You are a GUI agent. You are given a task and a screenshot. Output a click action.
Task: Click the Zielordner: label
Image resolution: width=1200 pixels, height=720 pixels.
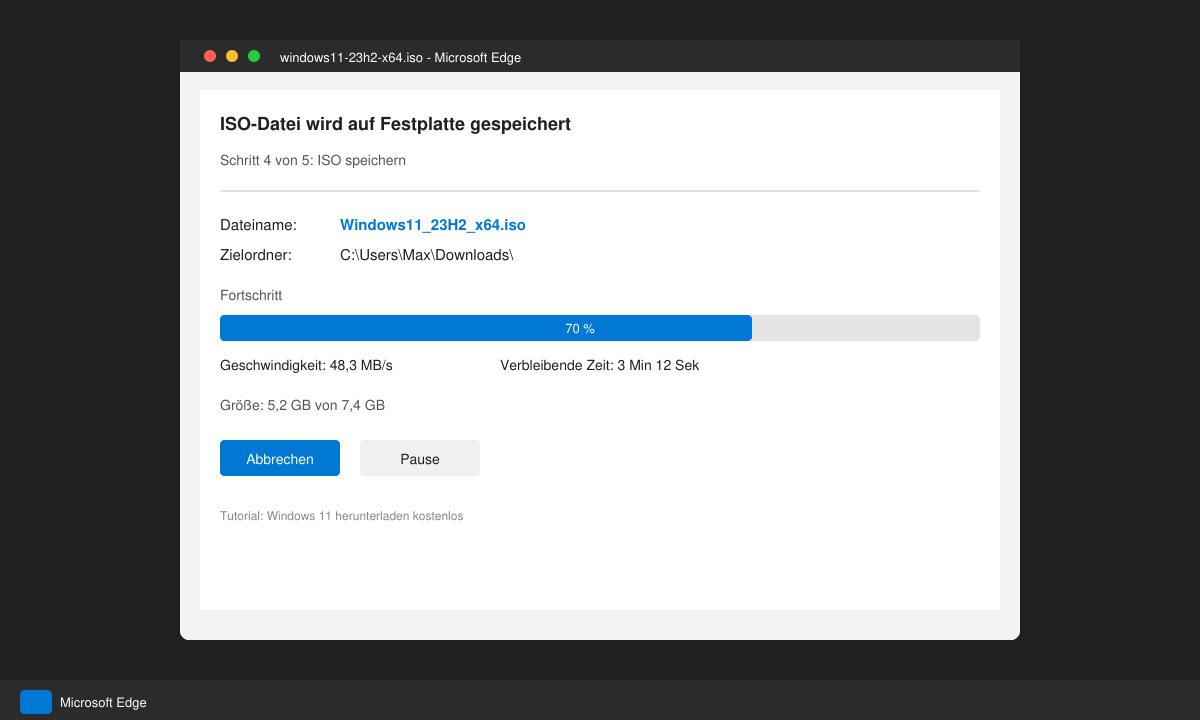point(256,255)
